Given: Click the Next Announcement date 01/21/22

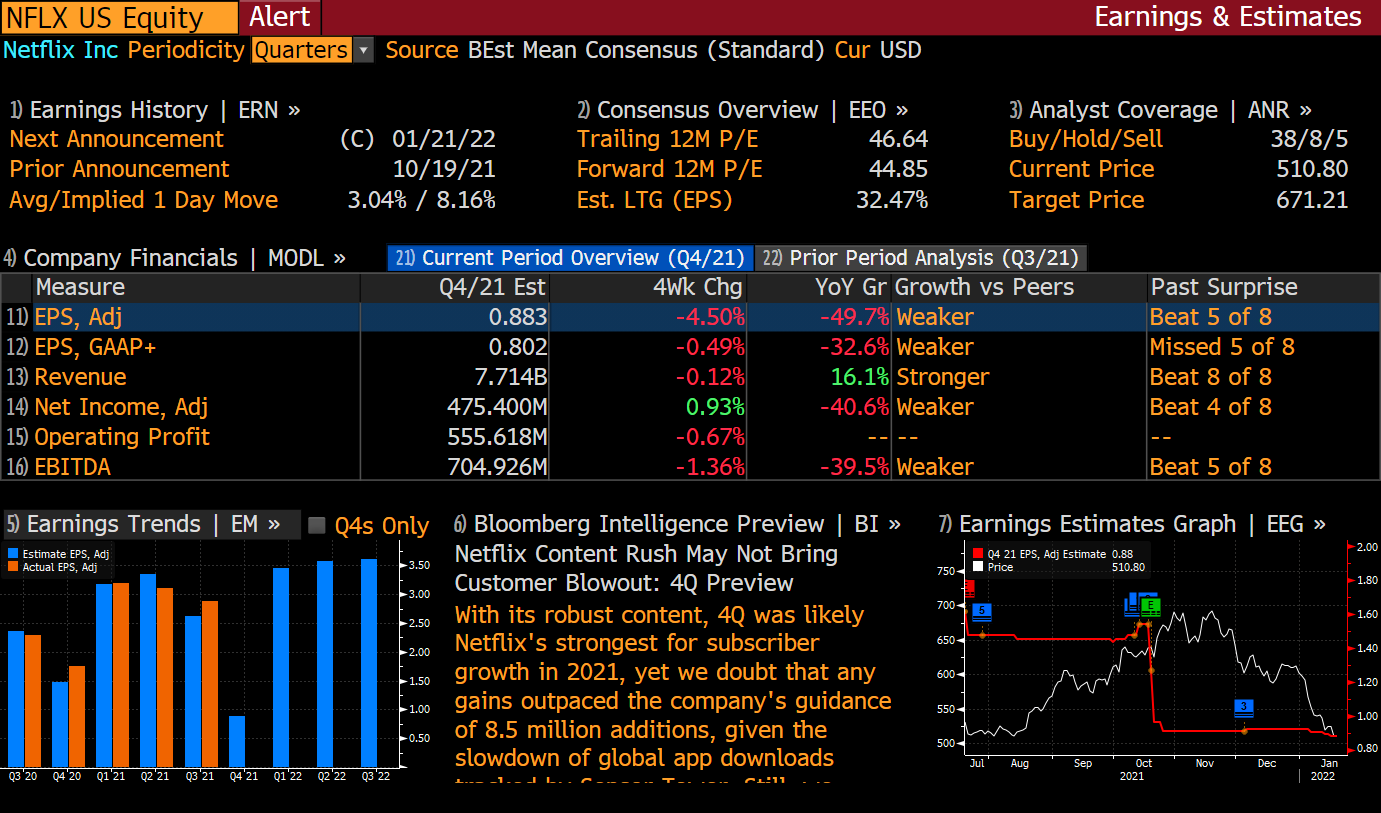Looking at the screenshot, I should click(444, 140).
